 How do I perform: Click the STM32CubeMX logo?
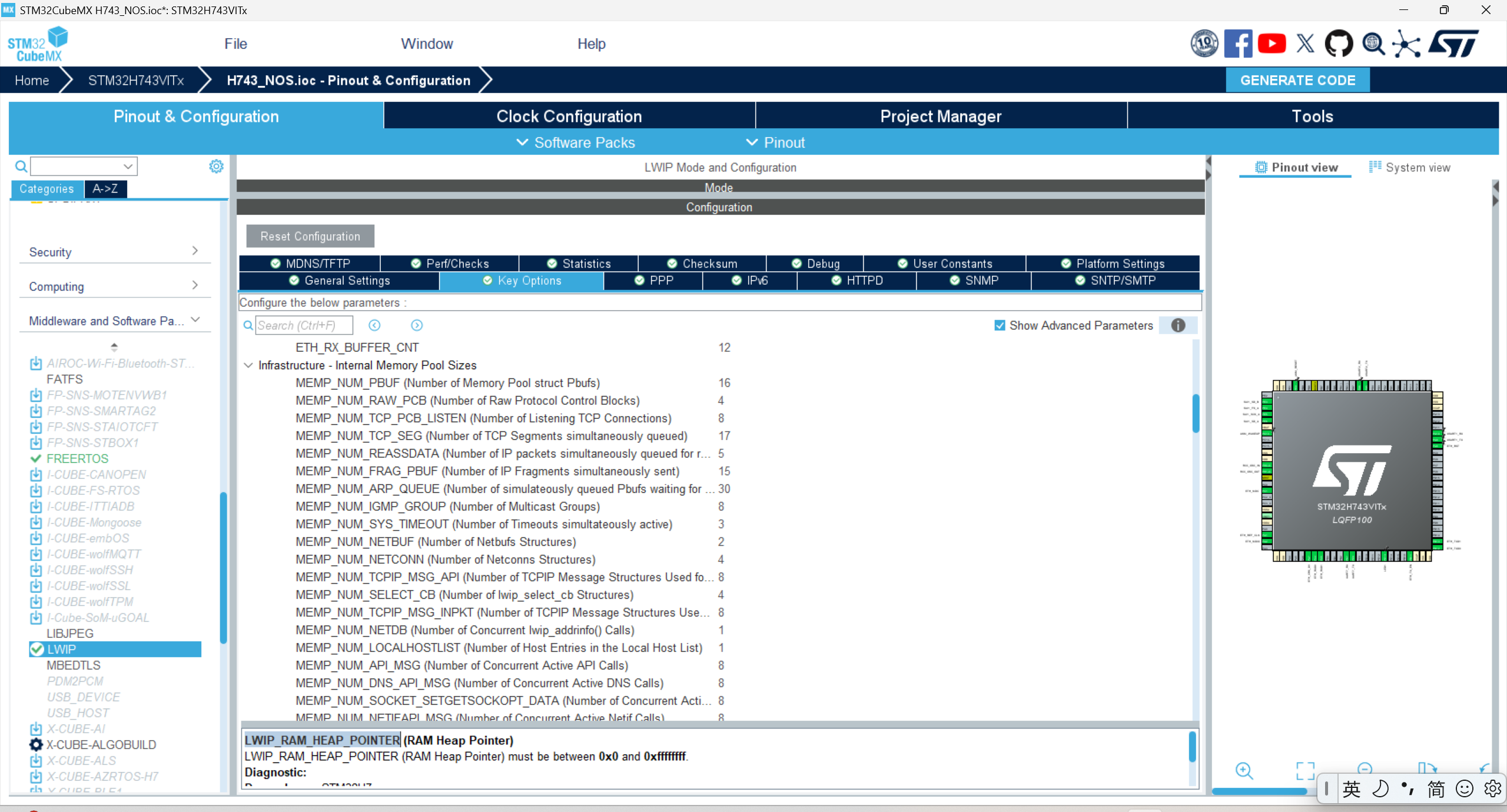point(38,44)
